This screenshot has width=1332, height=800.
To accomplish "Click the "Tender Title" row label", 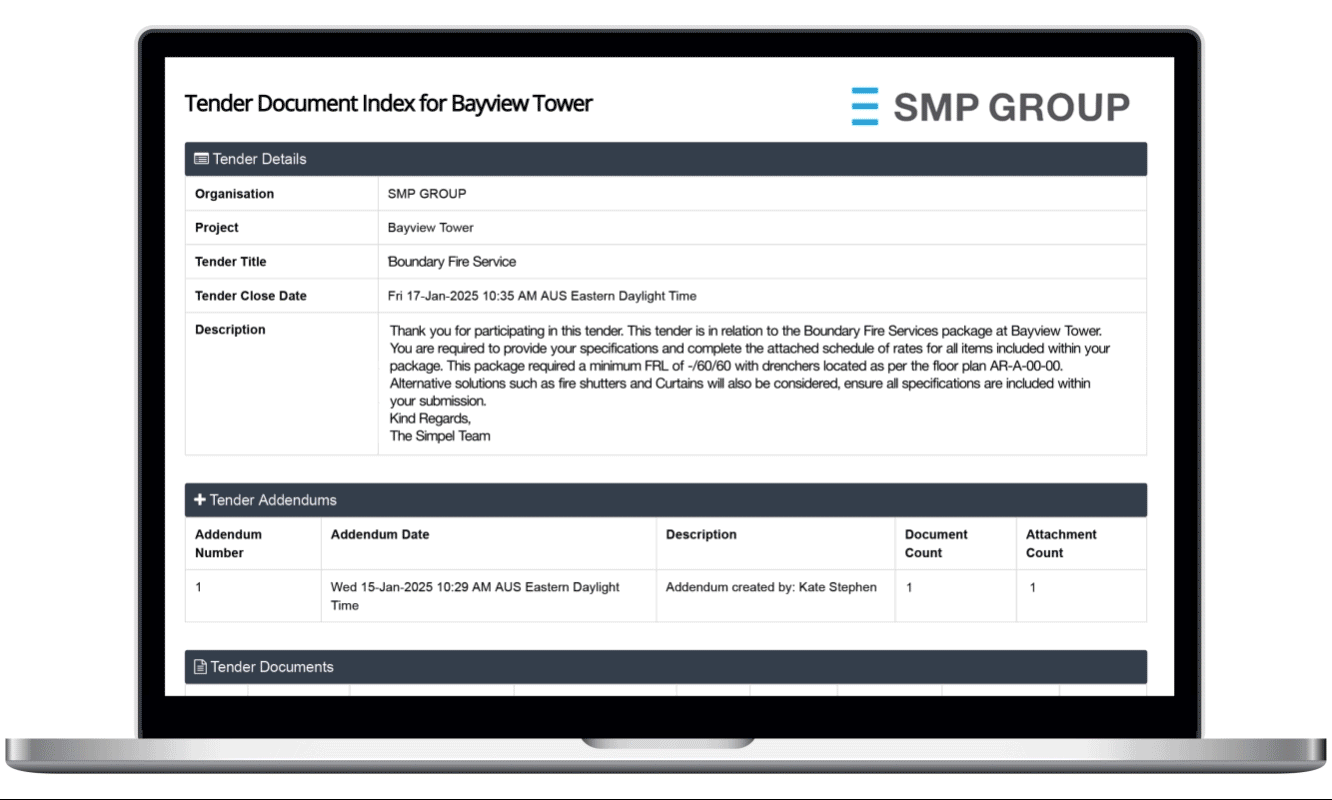I will [x=231, y=262].
